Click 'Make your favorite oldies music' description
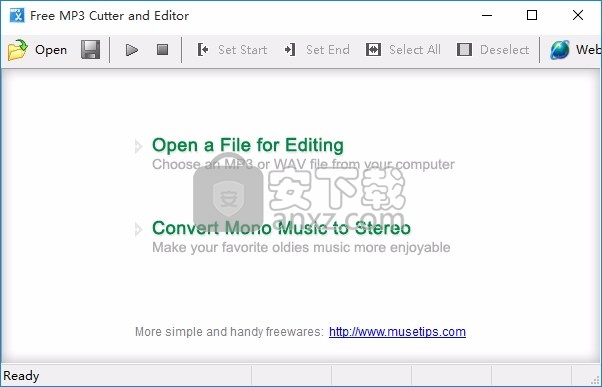This screenshot has width=602, height=387. (301, 247)
